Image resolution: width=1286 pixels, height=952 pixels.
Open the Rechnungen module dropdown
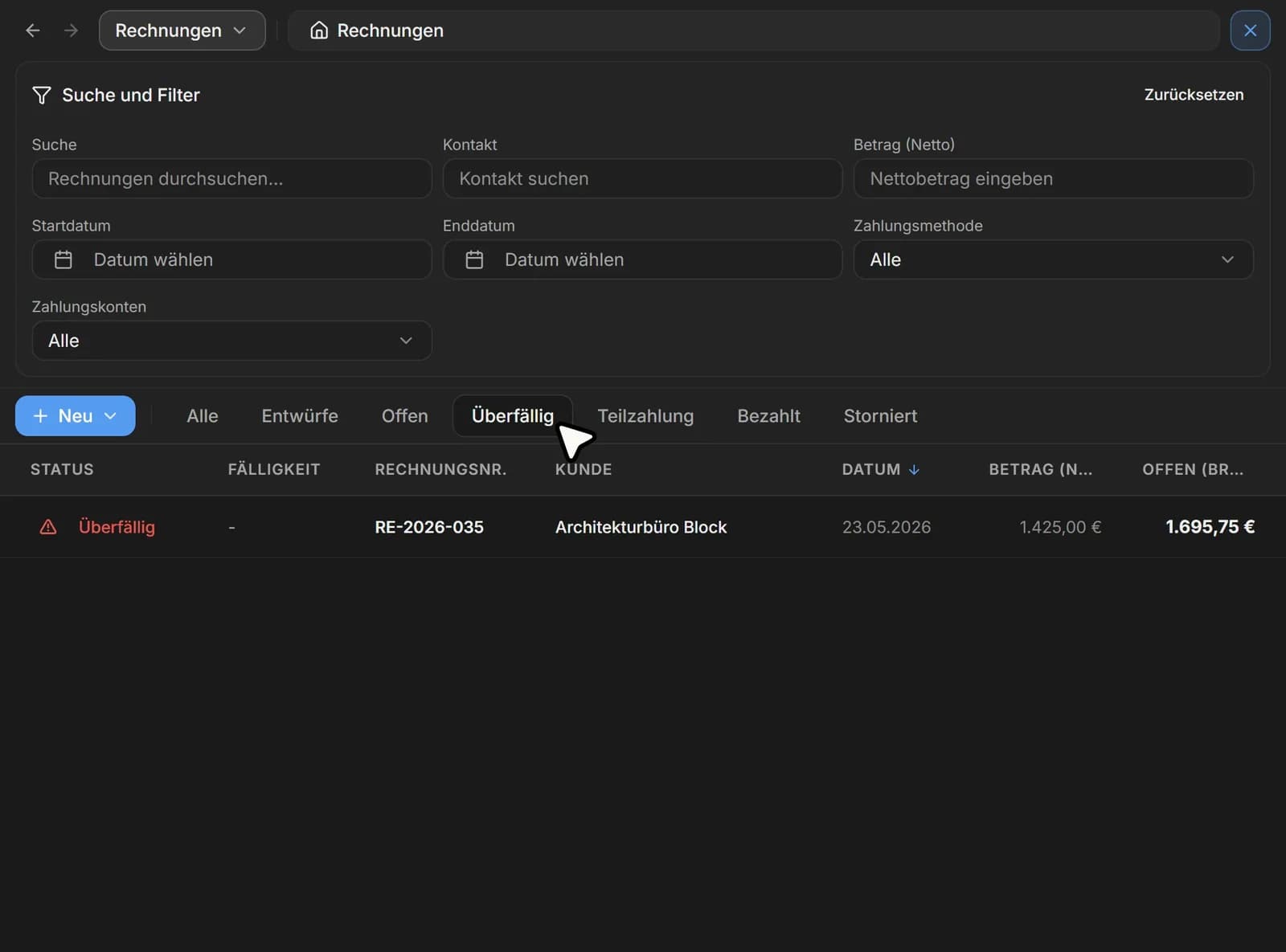[x=182, y=31]
